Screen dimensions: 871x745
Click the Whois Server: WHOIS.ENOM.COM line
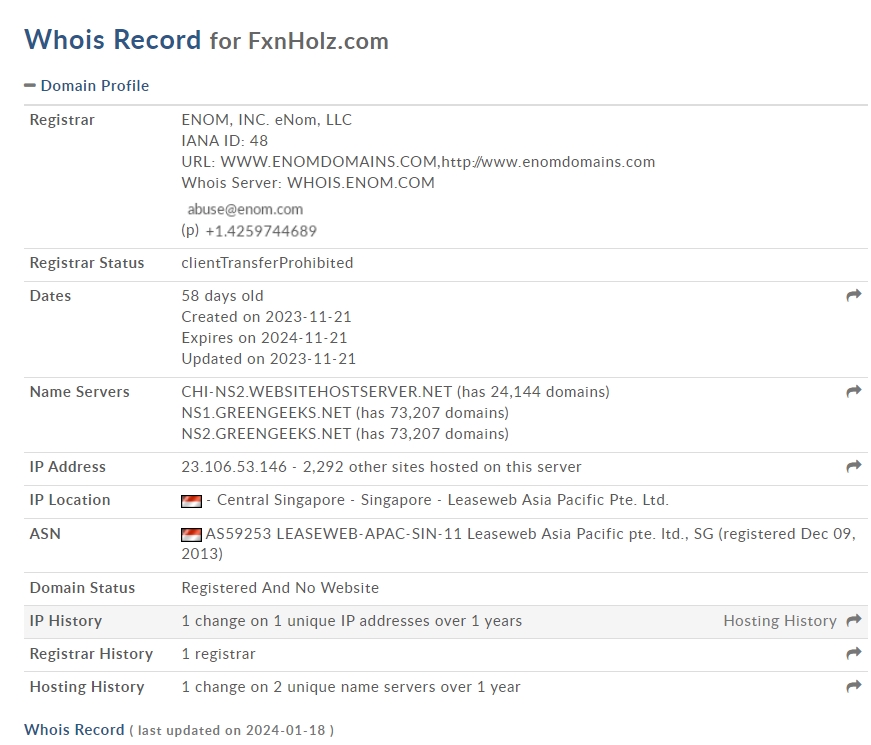tap(308, 183)
